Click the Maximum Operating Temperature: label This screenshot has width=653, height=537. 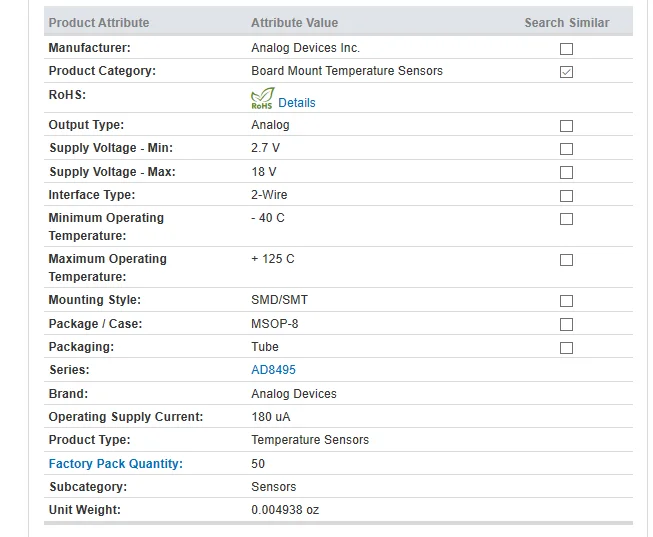tap(107, 267)
